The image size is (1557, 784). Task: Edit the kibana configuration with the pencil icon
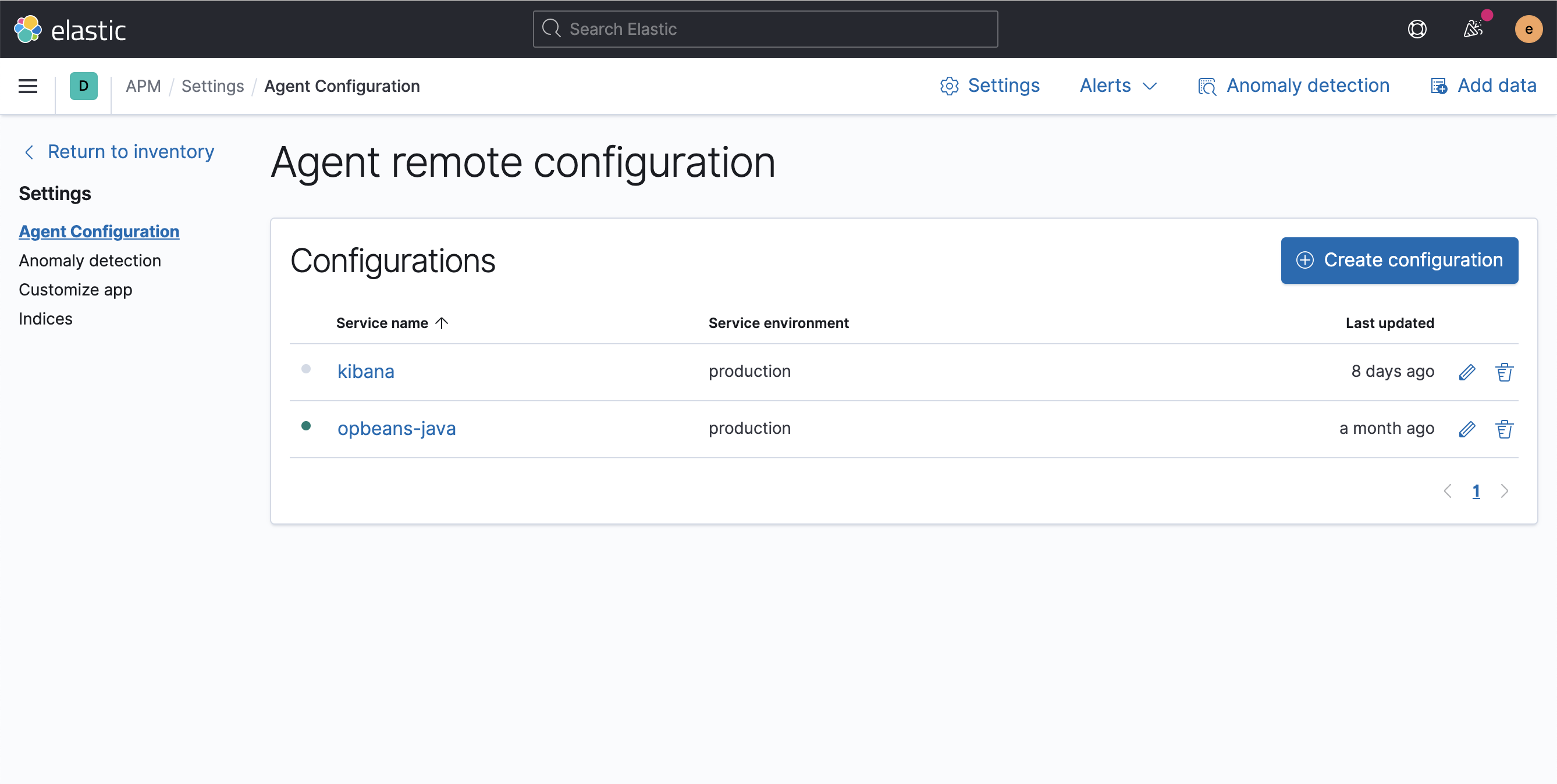tap(1467, 372)
